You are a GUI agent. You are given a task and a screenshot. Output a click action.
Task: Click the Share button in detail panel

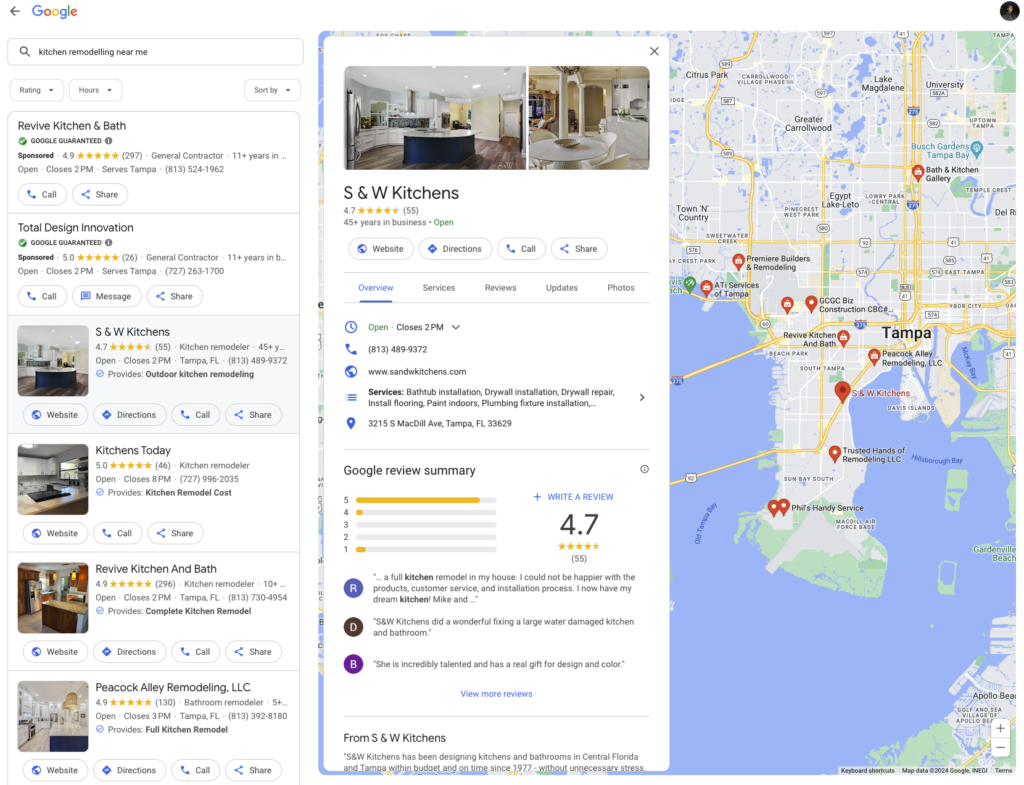[579, 249]
